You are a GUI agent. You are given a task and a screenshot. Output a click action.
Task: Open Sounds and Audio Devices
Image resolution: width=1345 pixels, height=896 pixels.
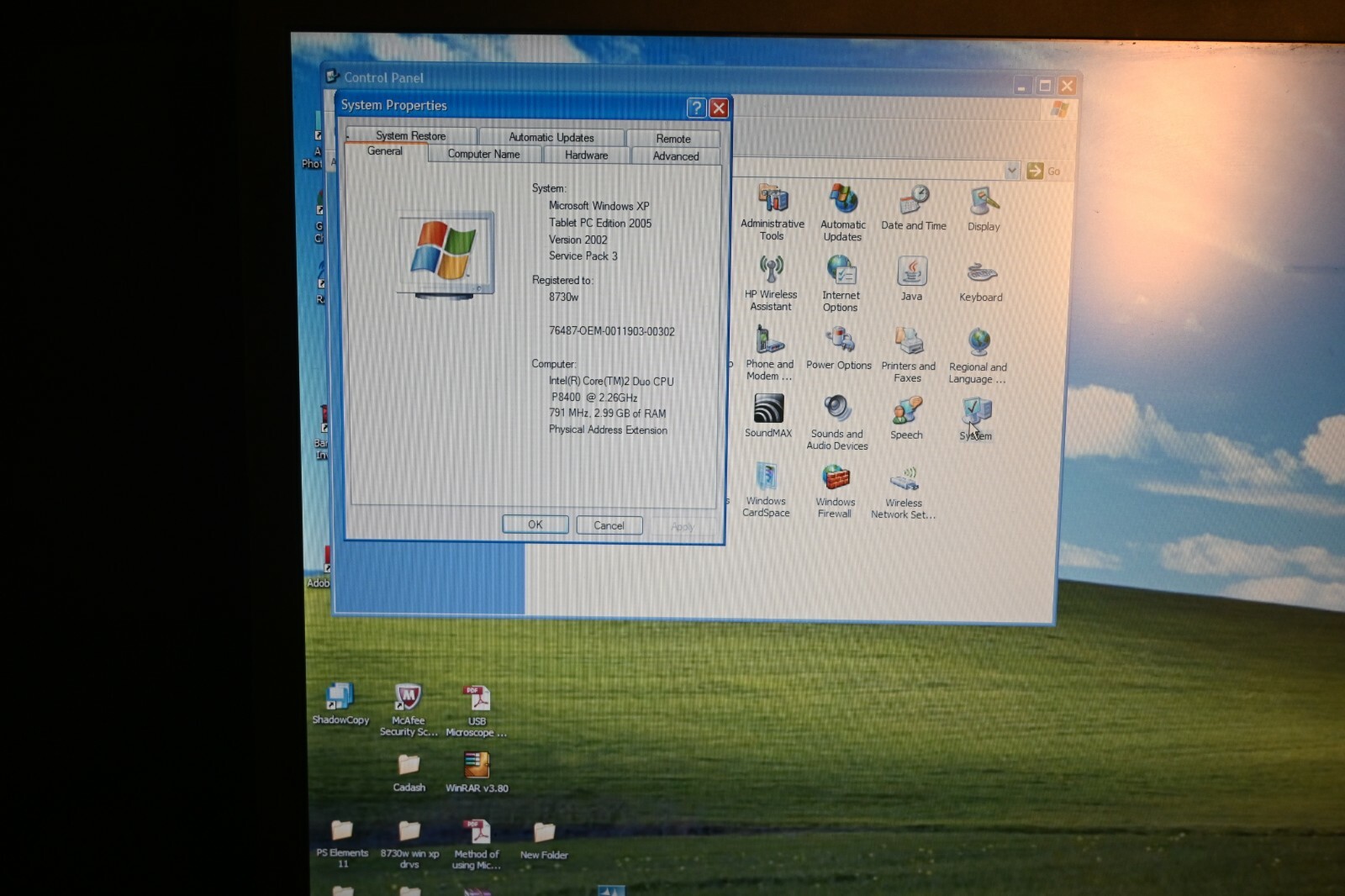tap(837, 422)
